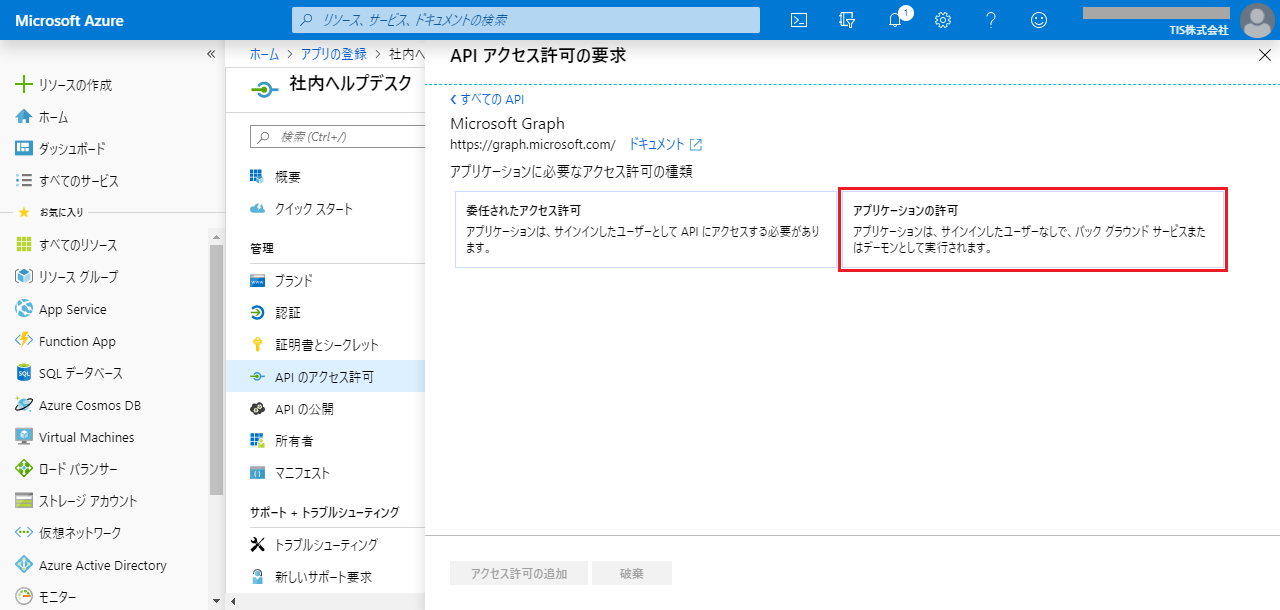Click the sidebar vertical scrollbar

pyautogui.click(x=217, y=369)
